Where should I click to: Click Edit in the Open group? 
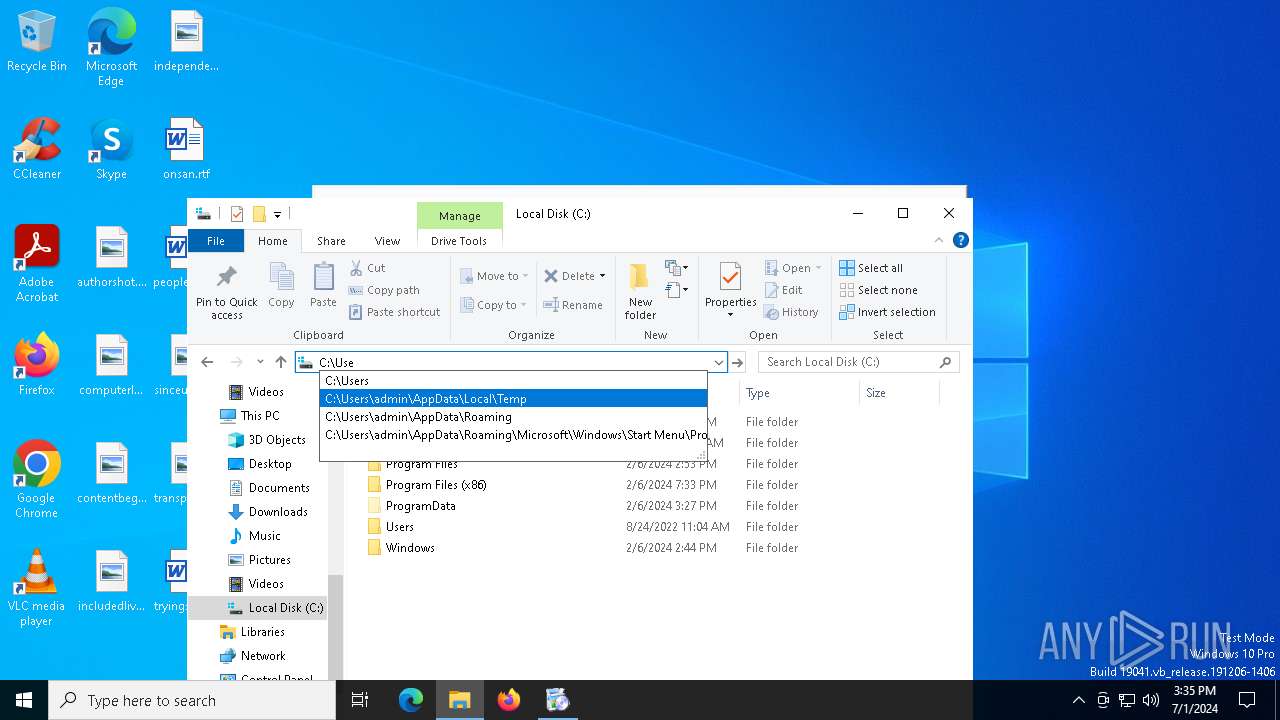[784, 290]
